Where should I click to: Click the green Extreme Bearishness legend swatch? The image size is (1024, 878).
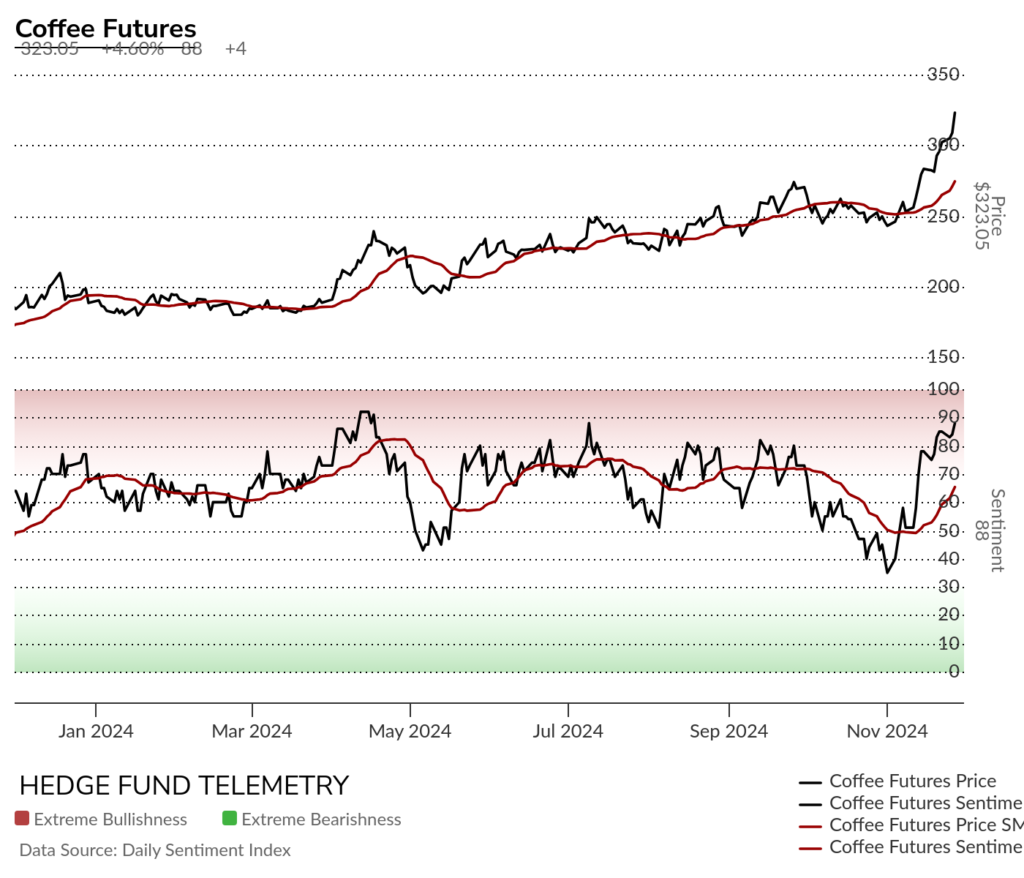(229, 818)
